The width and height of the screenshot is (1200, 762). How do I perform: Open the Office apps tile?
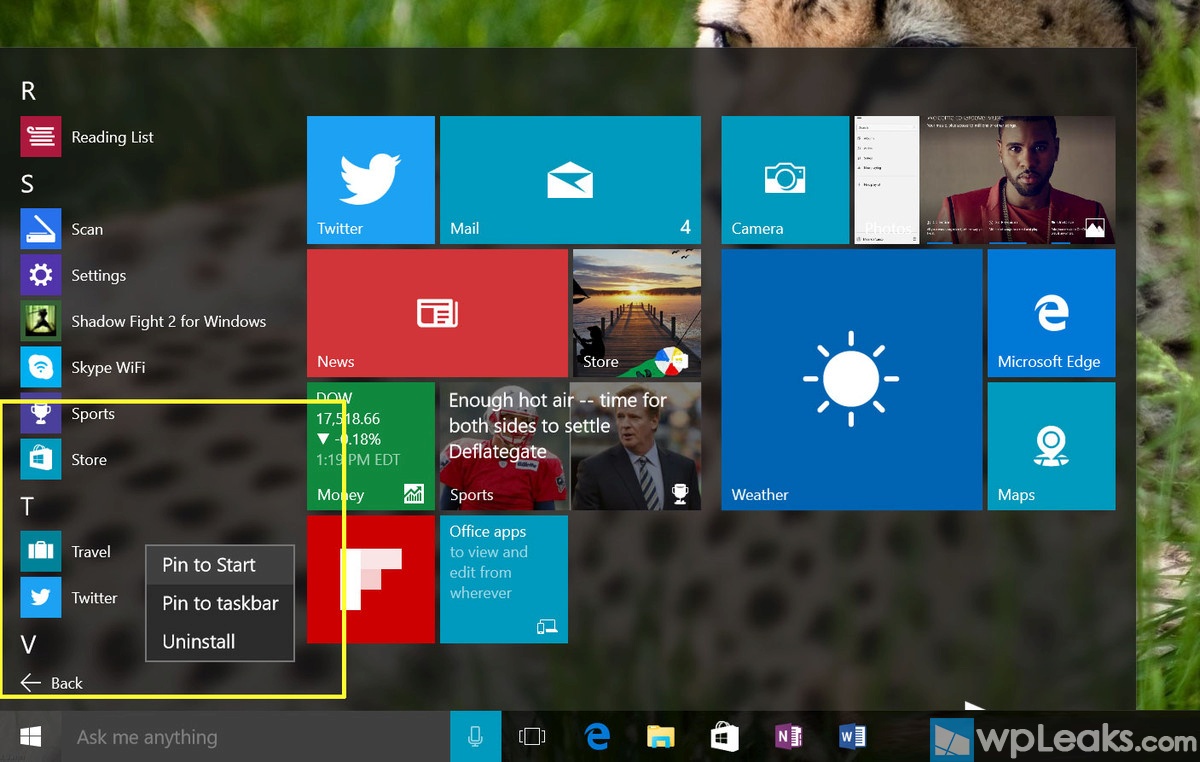[x=504, y=579]
